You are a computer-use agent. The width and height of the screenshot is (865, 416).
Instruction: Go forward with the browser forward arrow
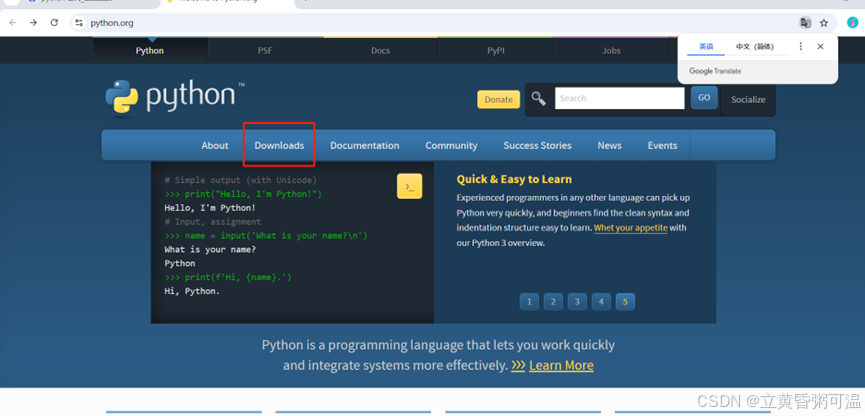33,23
